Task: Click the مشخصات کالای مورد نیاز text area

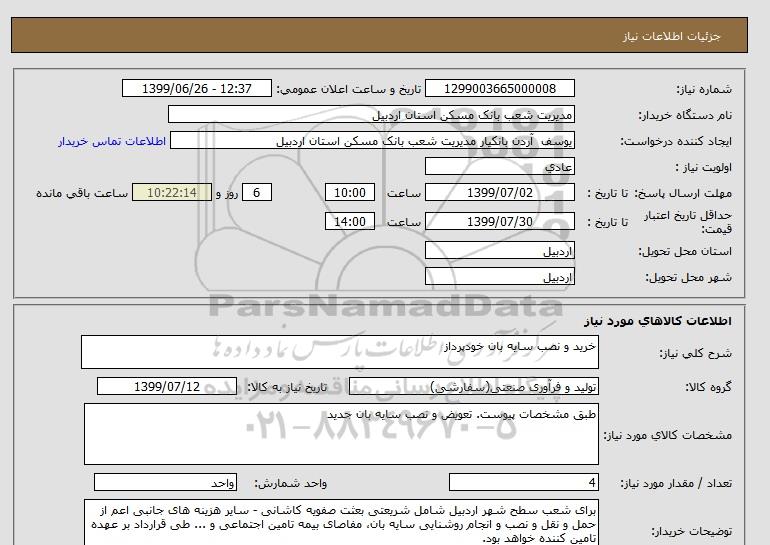Action: point(341,434)
